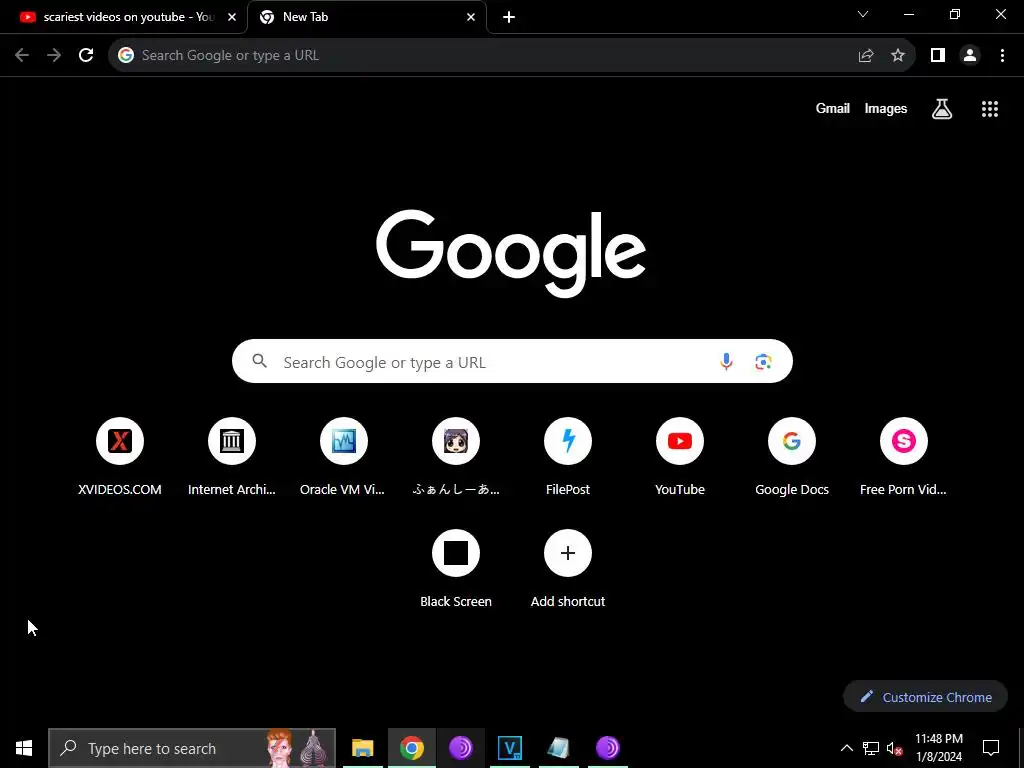Reload the current page
The image size is (1024, 768).
tap(86, 56)
